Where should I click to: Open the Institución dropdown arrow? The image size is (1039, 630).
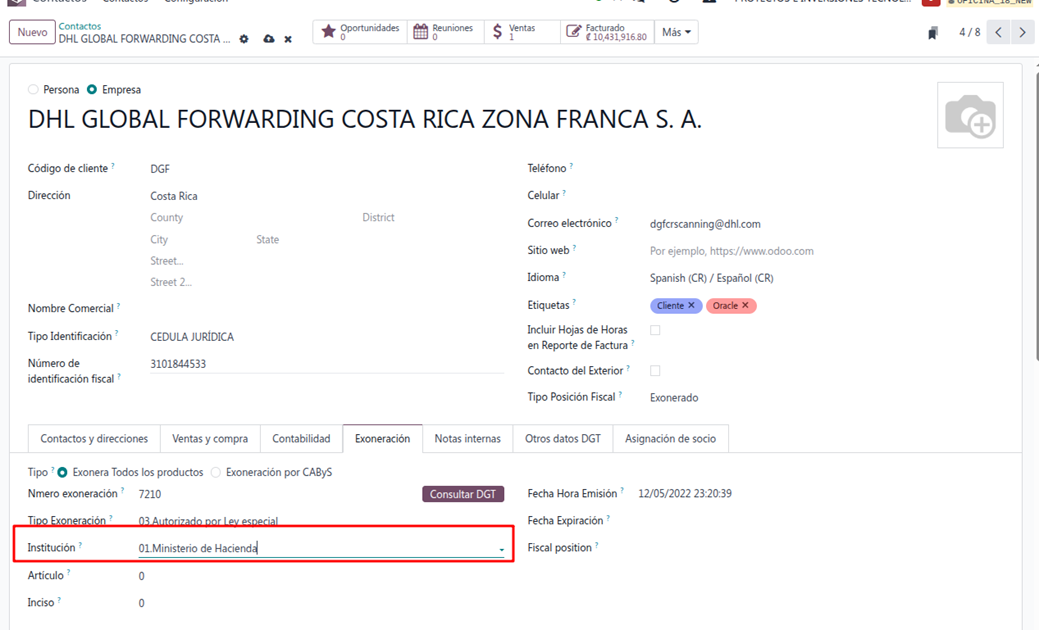tap(501, 549)
